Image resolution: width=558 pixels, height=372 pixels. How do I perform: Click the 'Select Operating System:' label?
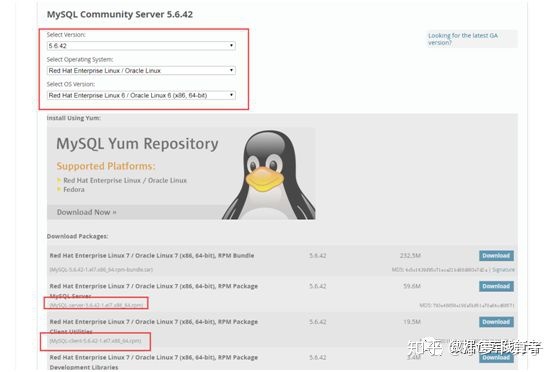coord(80,59)
